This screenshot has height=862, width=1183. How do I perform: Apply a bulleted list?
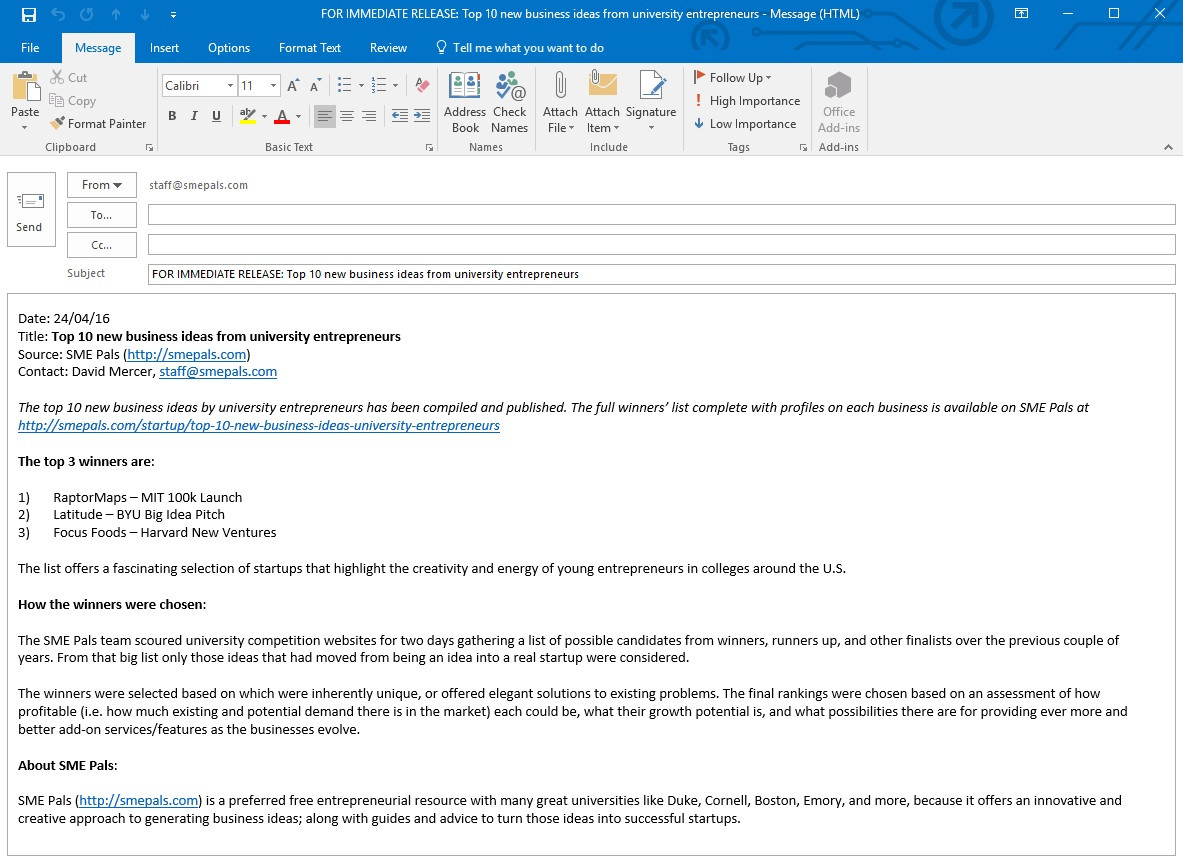345,85
